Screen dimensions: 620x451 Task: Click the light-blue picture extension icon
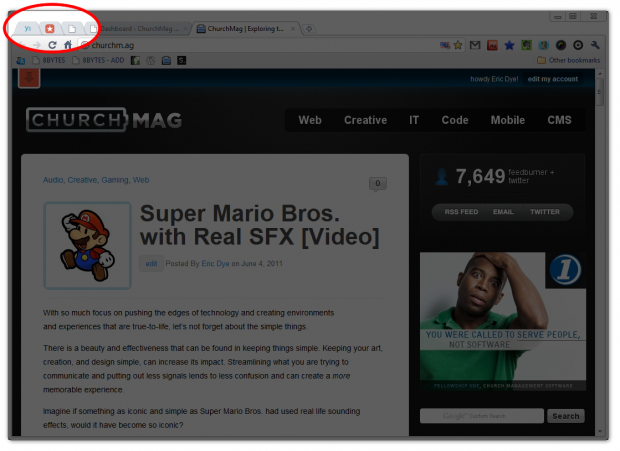point(544,45)
